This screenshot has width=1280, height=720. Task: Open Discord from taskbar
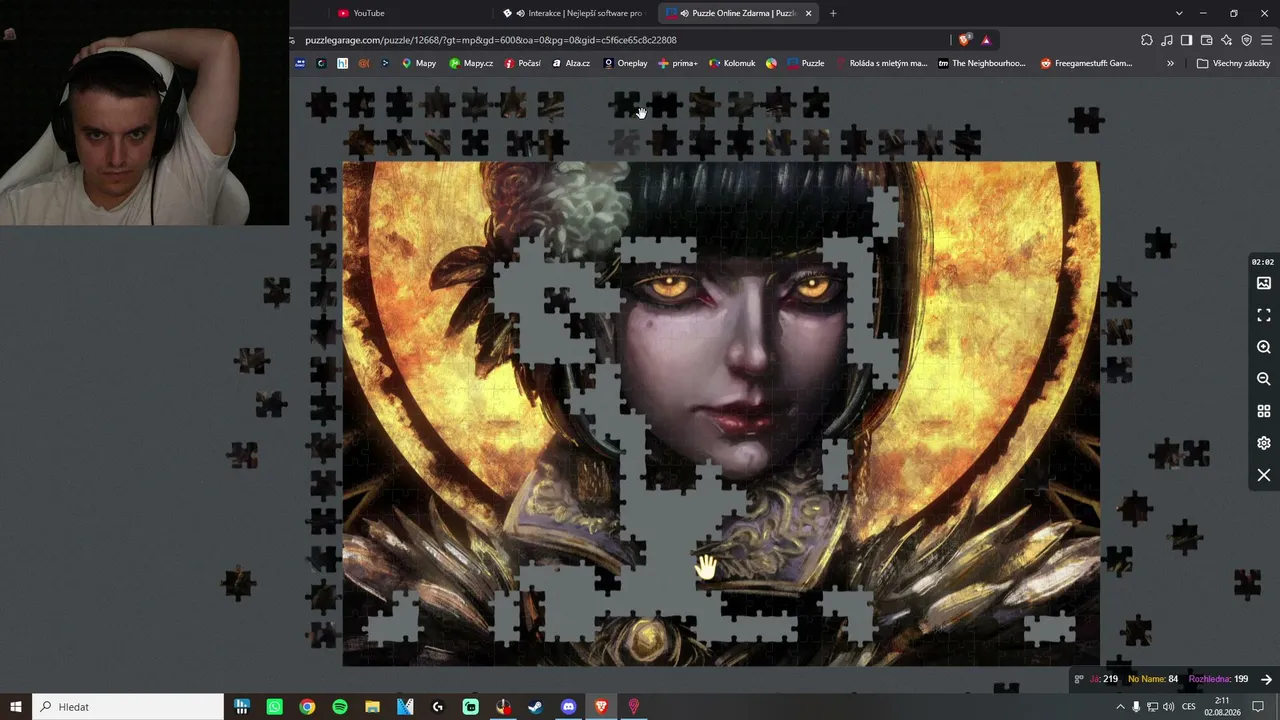[x=569, y=707]
